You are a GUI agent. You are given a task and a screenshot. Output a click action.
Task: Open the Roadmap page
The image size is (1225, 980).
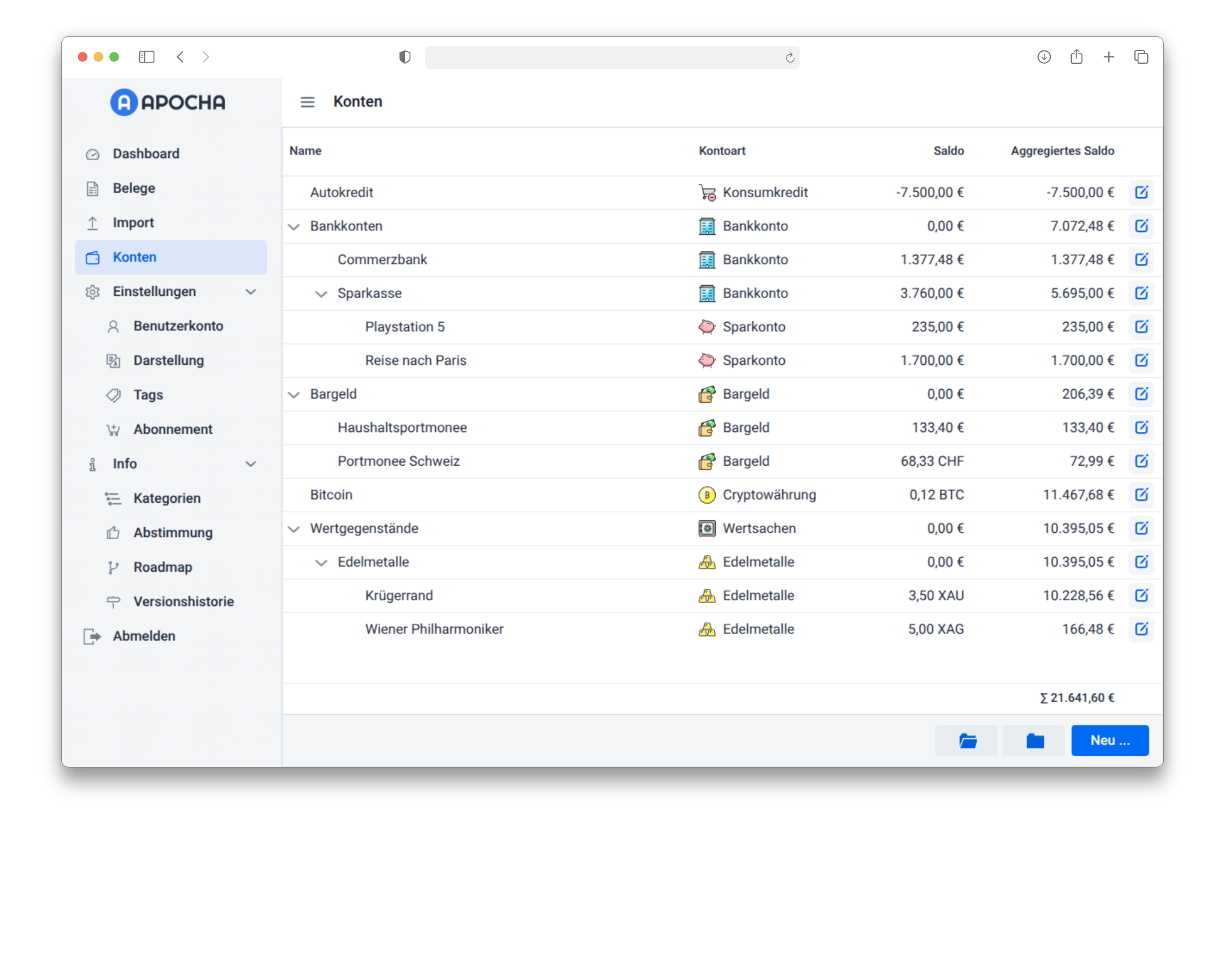(171, 567)
